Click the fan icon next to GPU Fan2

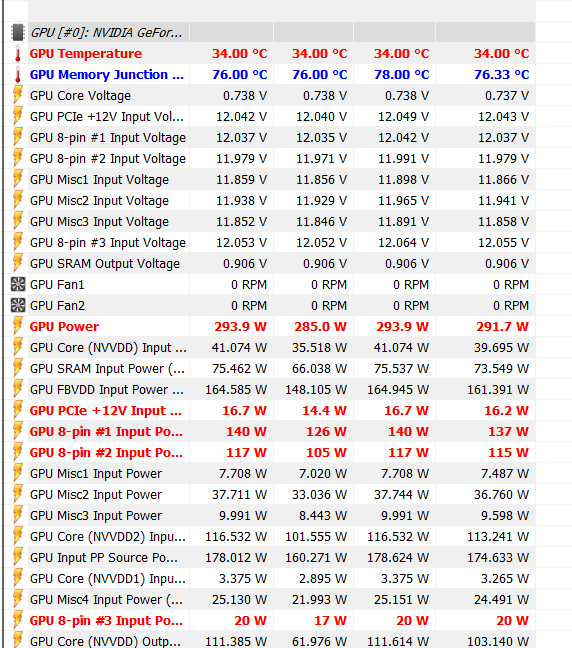[18, 305]
